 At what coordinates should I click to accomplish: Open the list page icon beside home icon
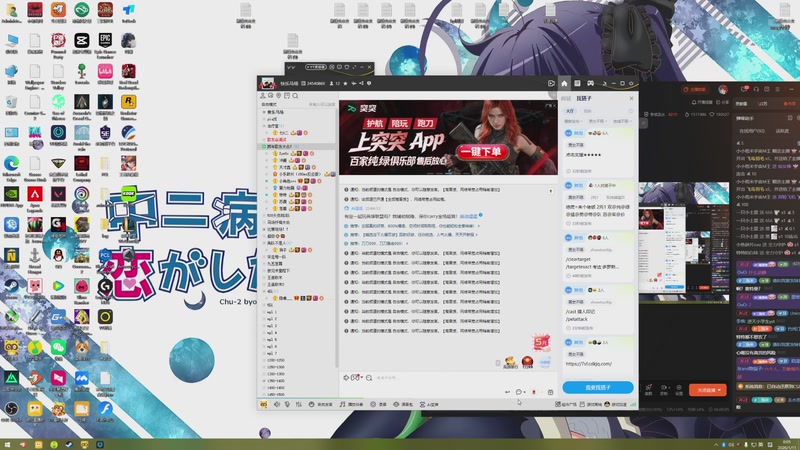(577, 83)
